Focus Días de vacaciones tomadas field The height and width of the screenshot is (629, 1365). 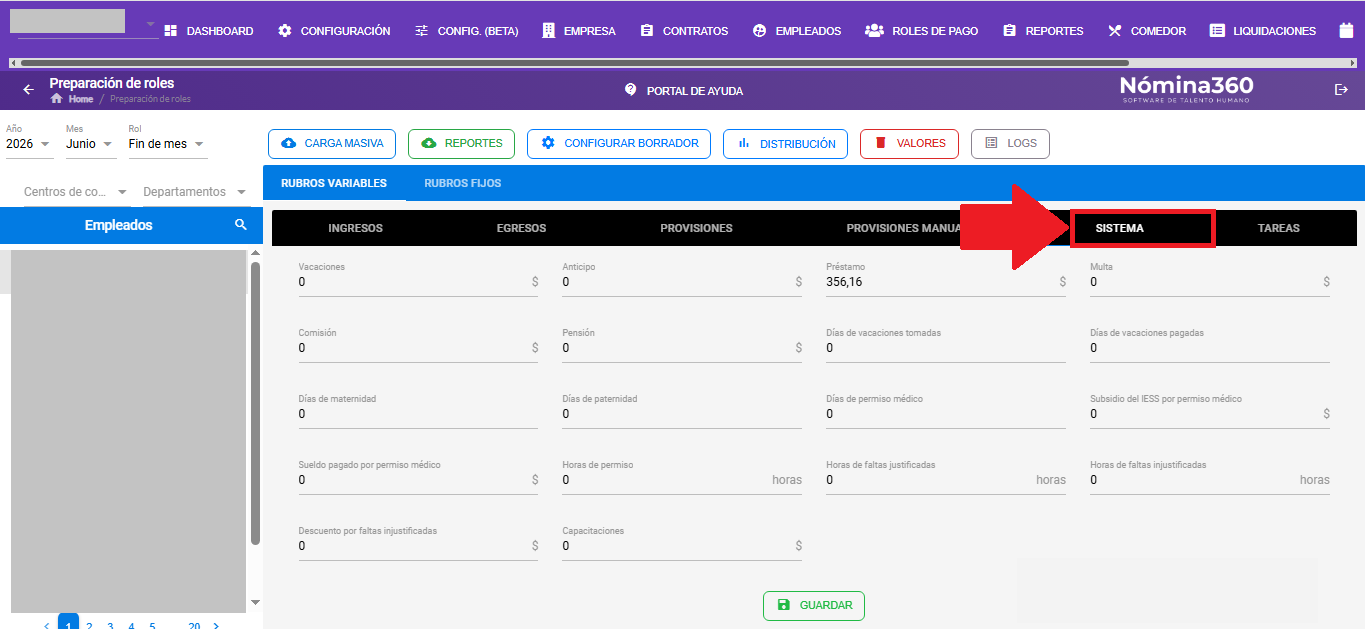coord(946,349)
